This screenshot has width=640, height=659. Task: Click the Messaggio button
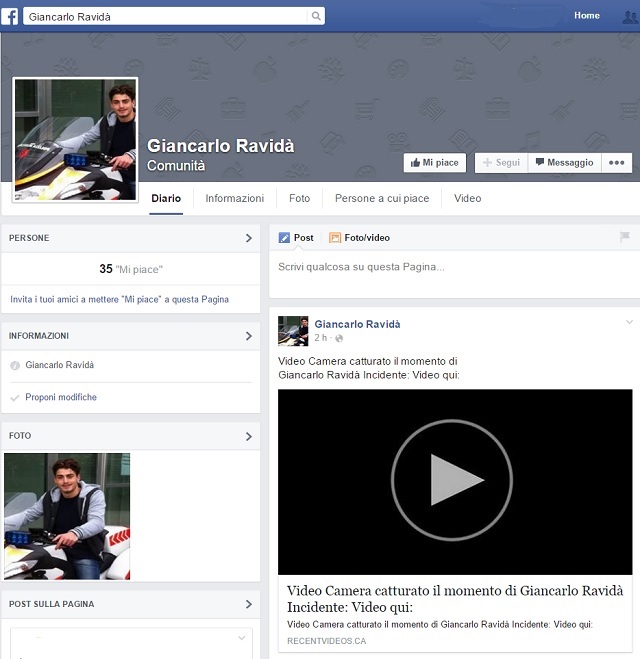click(x=564, y=163)
